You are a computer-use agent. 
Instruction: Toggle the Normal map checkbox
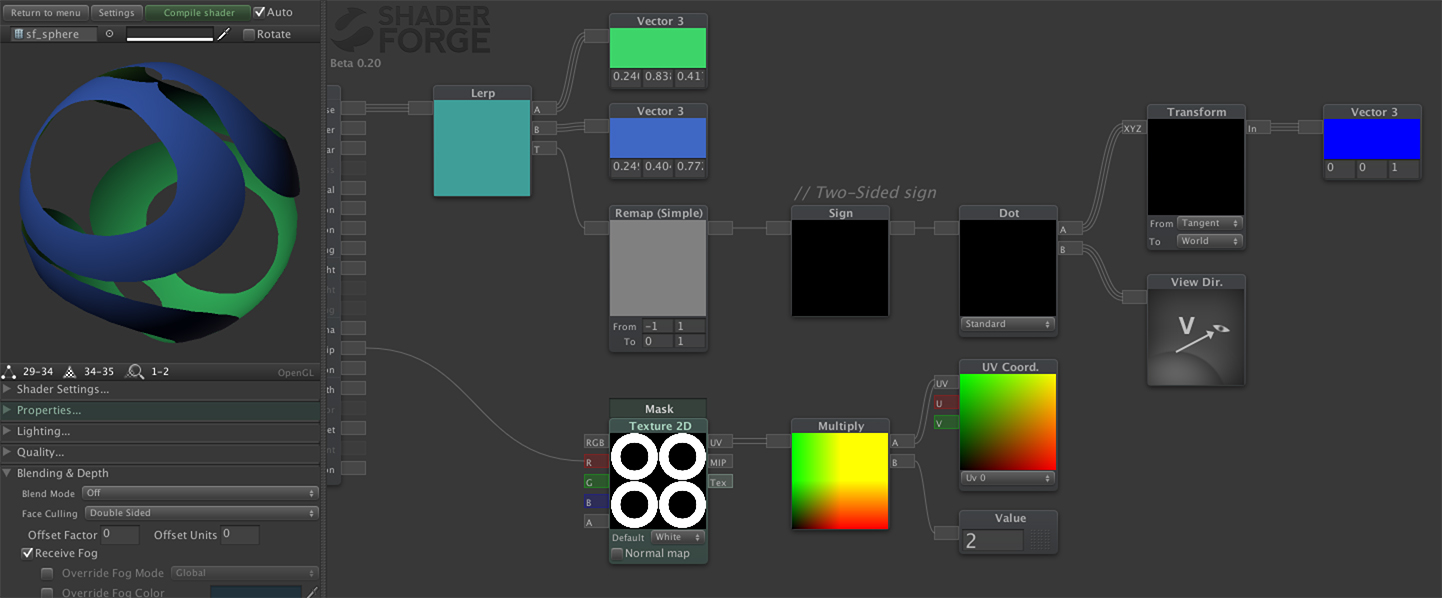click(x=617, y=553)
